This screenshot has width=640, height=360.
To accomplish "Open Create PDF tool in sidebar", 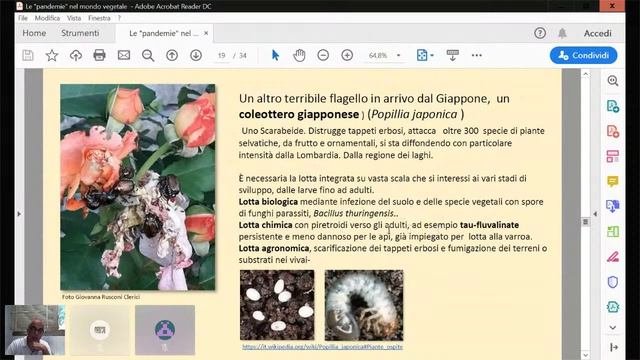I will (x=613, y=131).
